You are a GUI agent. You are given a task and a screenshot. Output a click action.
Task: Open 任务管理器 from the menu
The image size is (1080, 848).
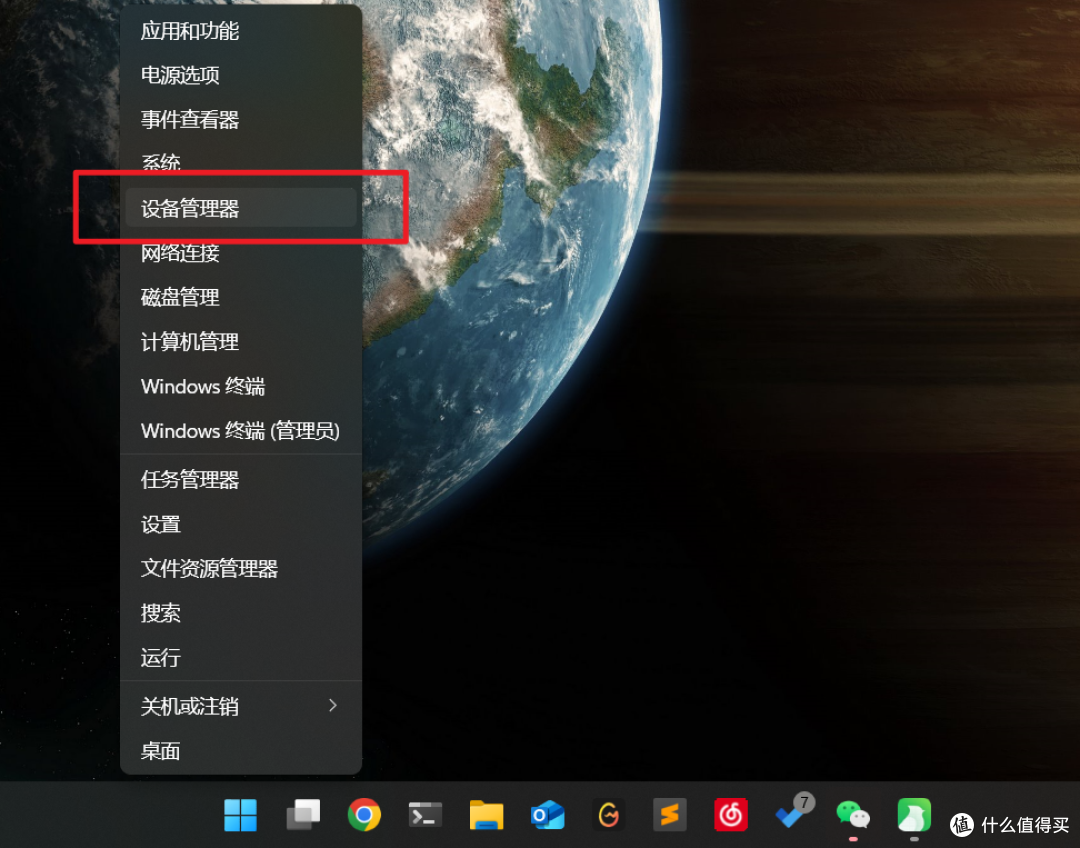tap(241, 479)
